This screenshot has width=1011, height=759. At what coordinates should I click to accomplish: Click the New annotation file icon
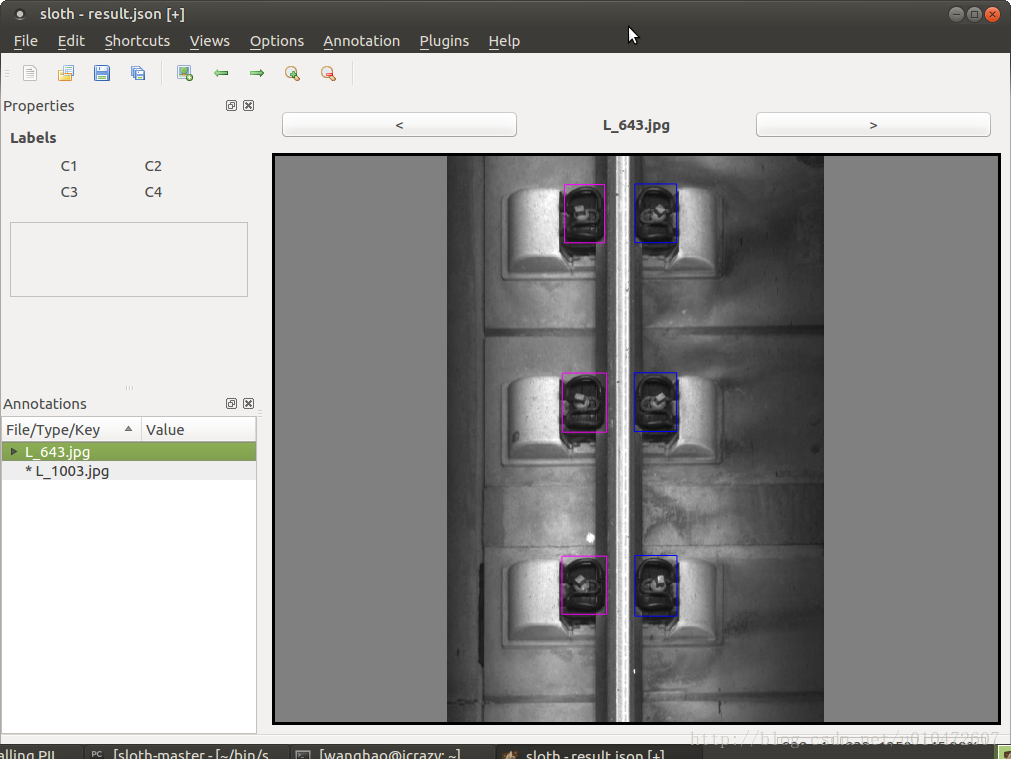coord(30,73)
